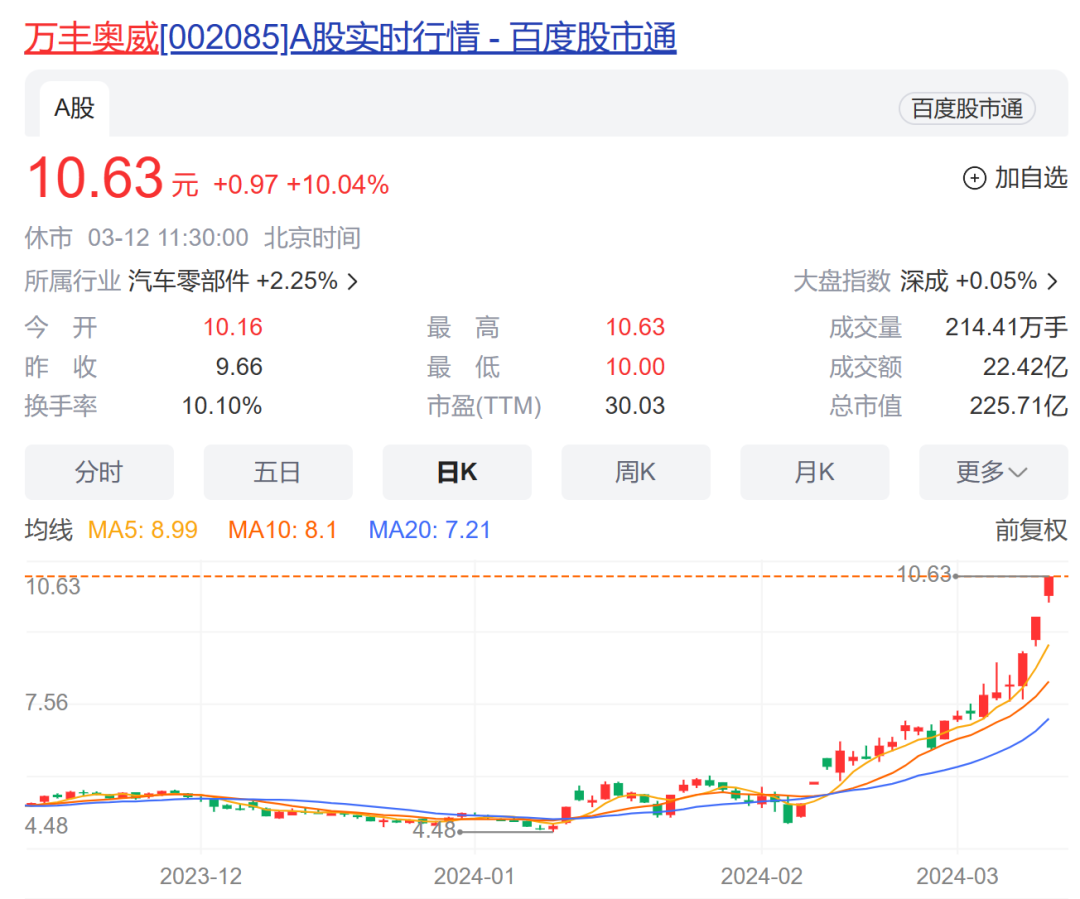
Task: Click the 成交额 value 22.42亿
Action: point(1025,367)
